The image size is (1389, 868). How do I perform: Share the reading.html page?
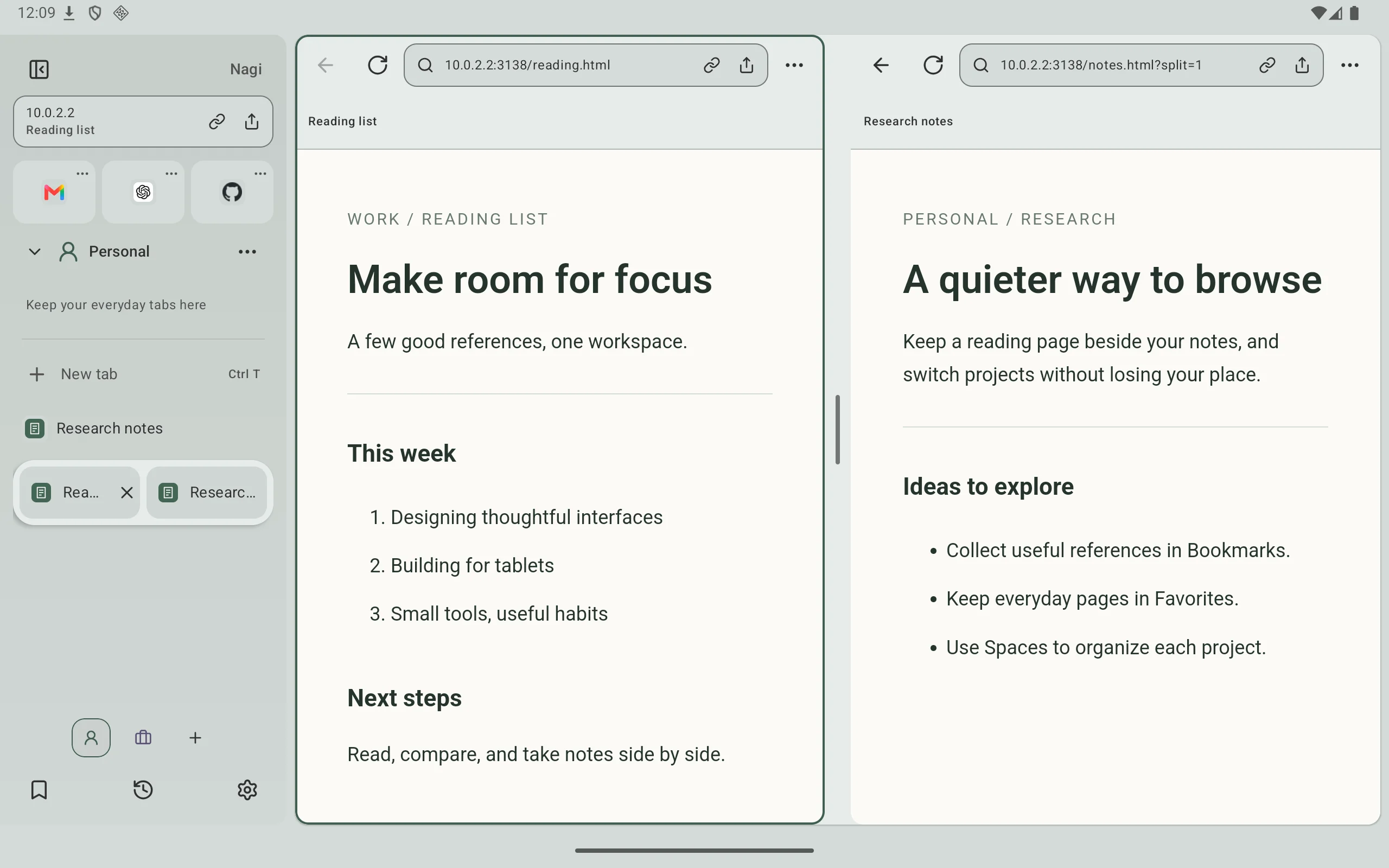746,65
